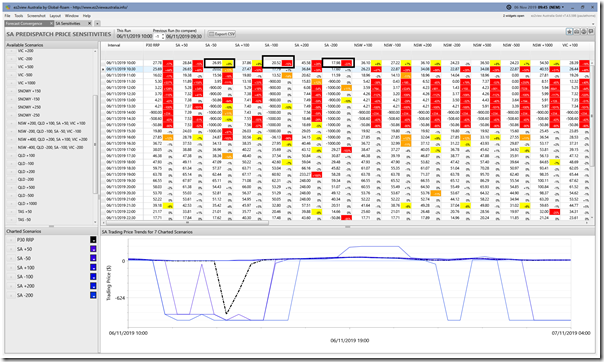
Task: Open the Screenshot menu
Action: [x=36, y=16]
